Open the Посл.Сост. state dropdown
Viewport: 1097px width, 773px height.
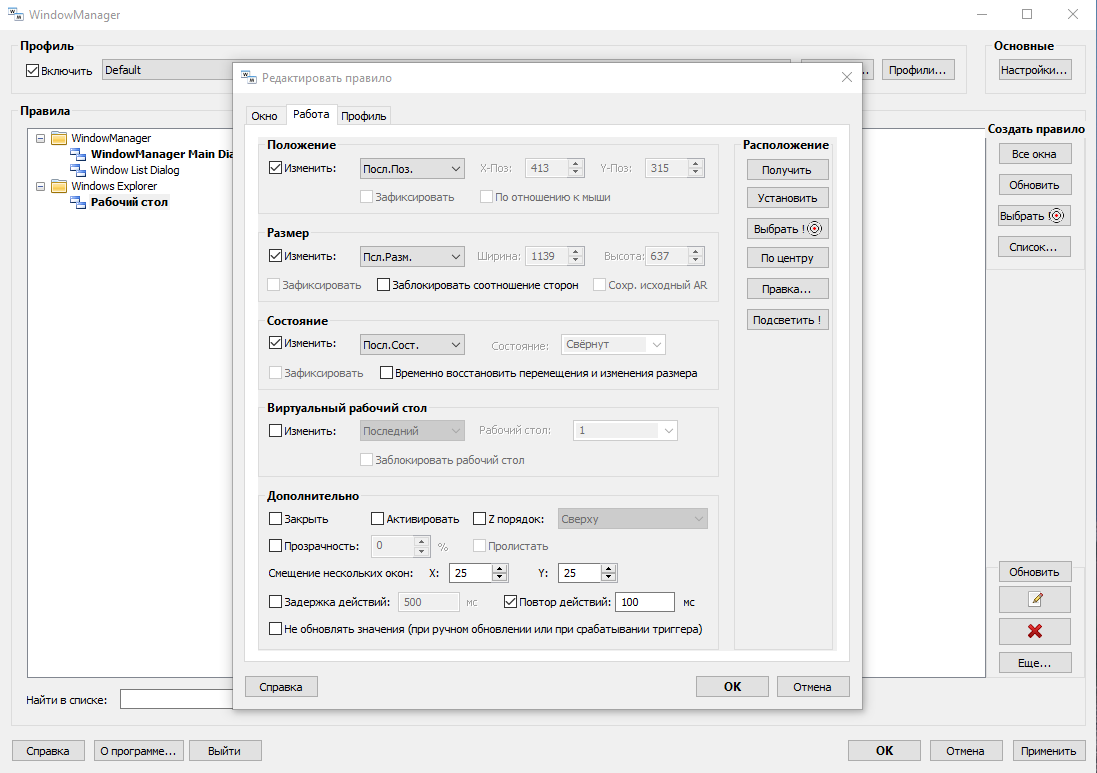(x=412, y=345)
